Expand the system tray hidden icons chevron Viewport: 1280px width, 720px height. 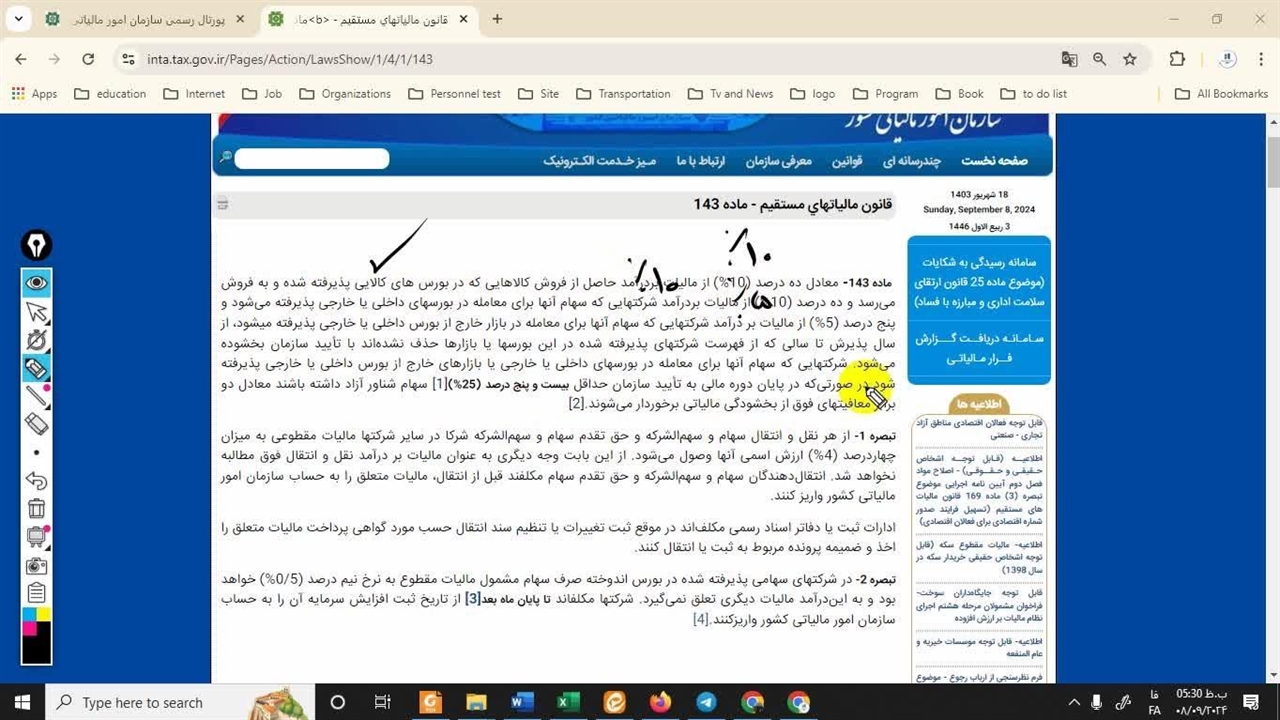(x=1074, y=702)
